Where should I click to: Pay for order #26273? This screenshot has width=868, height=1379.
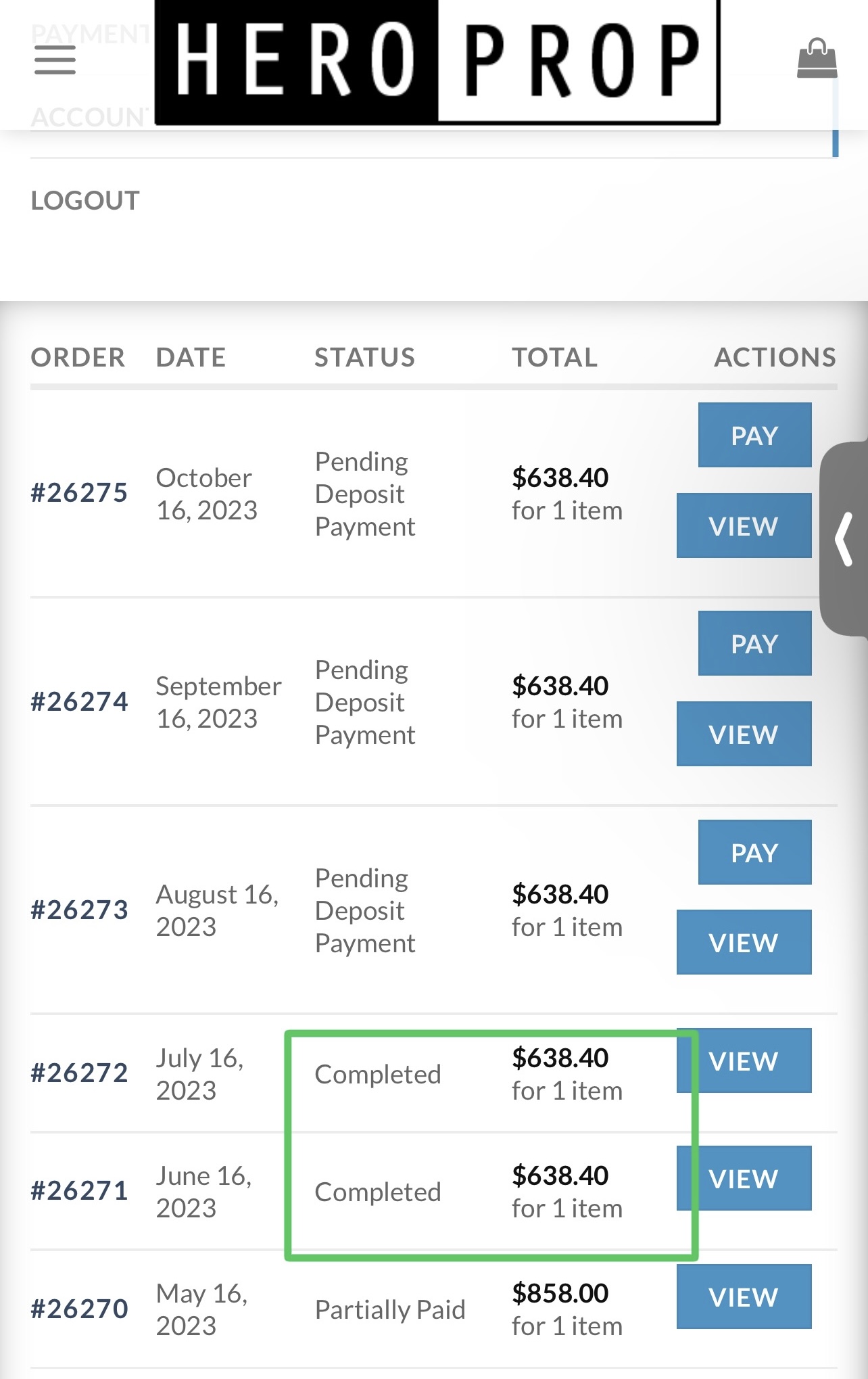tap(754, 852)
